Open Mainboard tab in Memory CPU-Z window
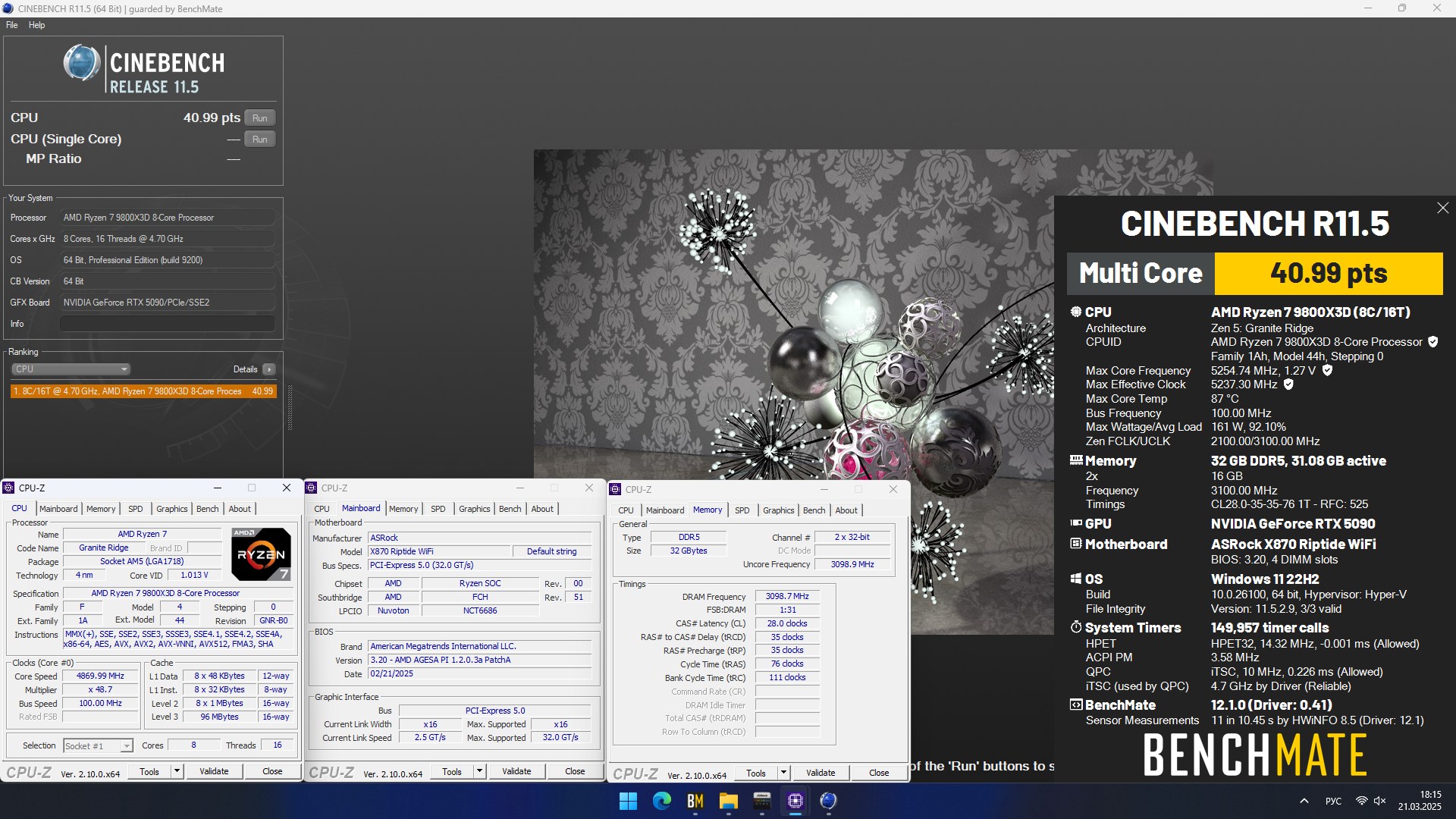Viewport: 1456px width, 819px height. click(665, 510)
